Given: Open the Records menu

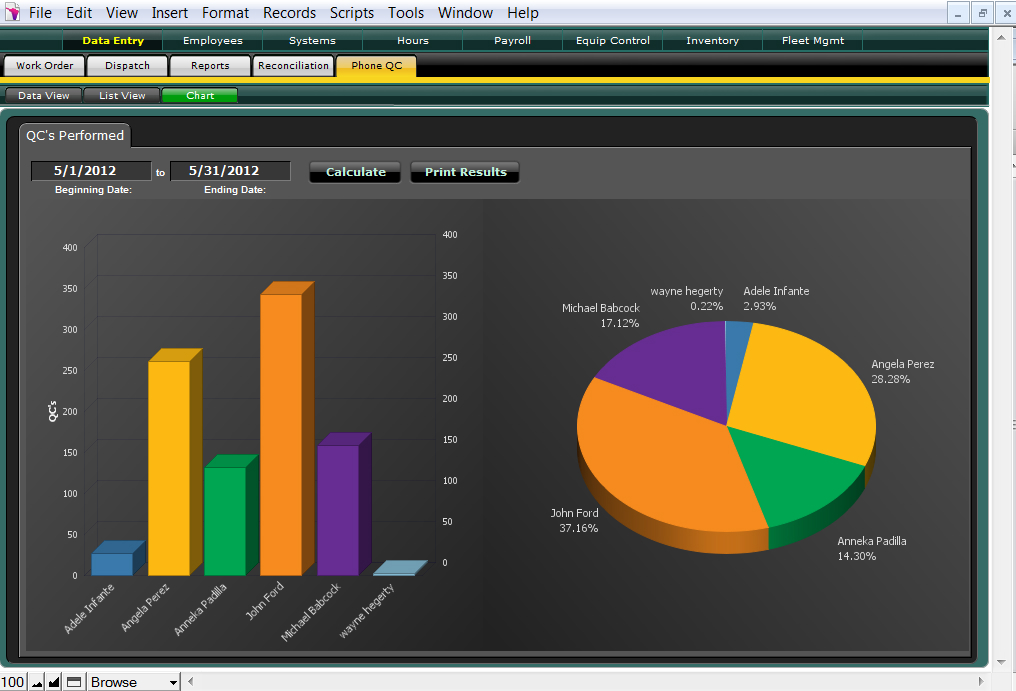Looking at the screenshot, I should 289,13.
